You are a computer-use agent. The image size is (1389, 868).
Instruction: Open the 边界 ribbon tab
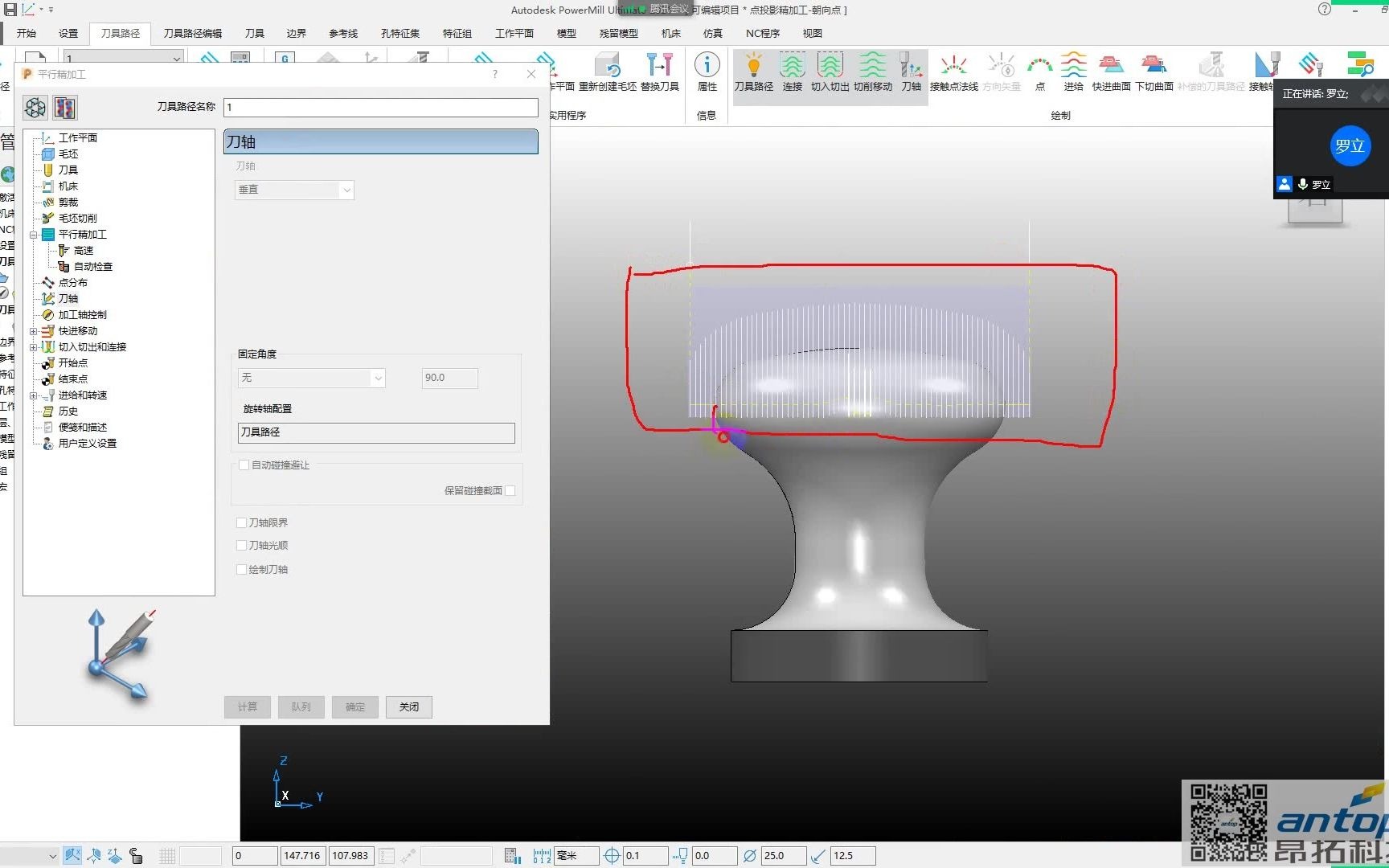click(297, 33)
